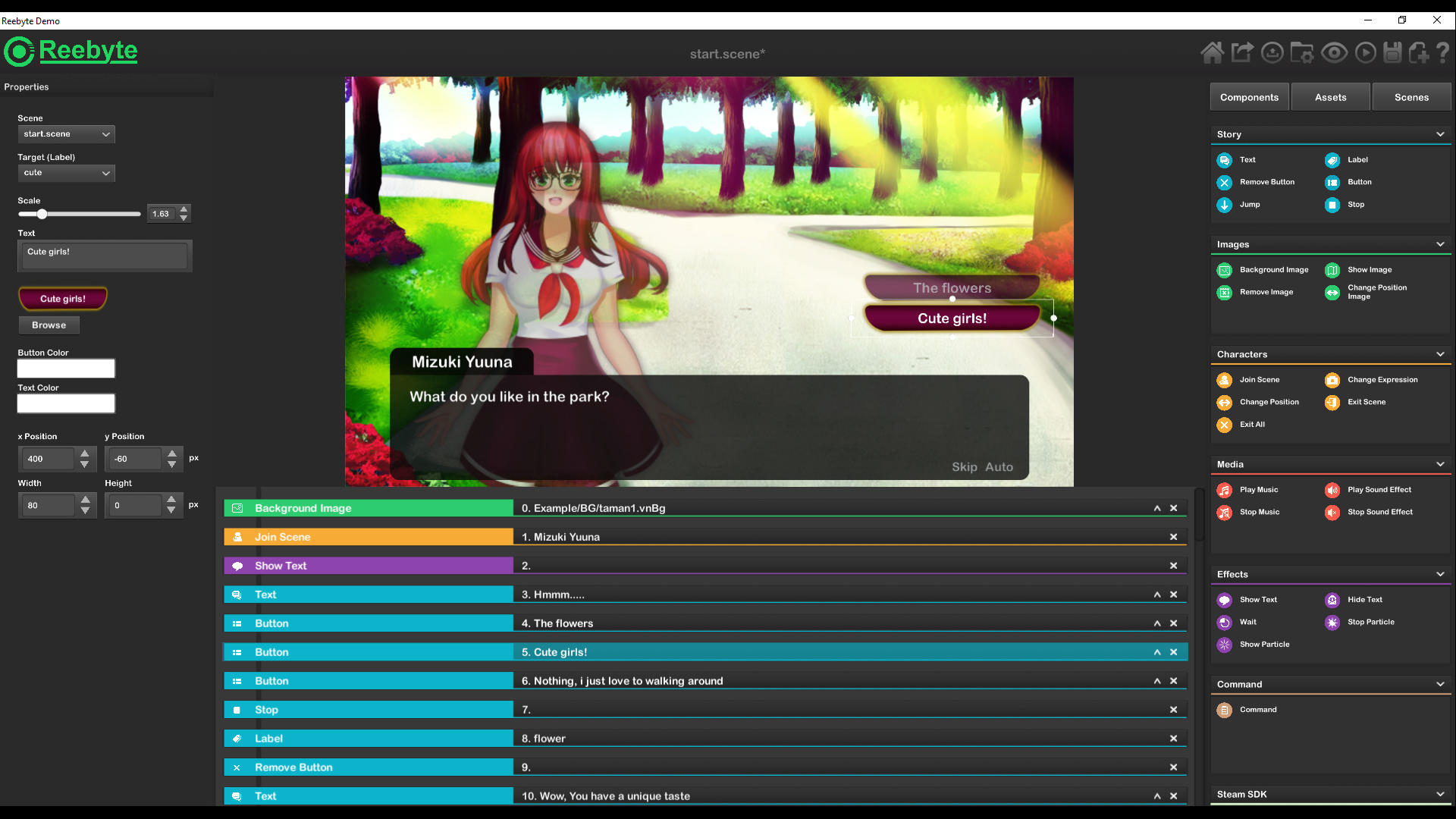Run the scene with the play toolbar icon
1456x819 pixels.
click(1365, 52)
